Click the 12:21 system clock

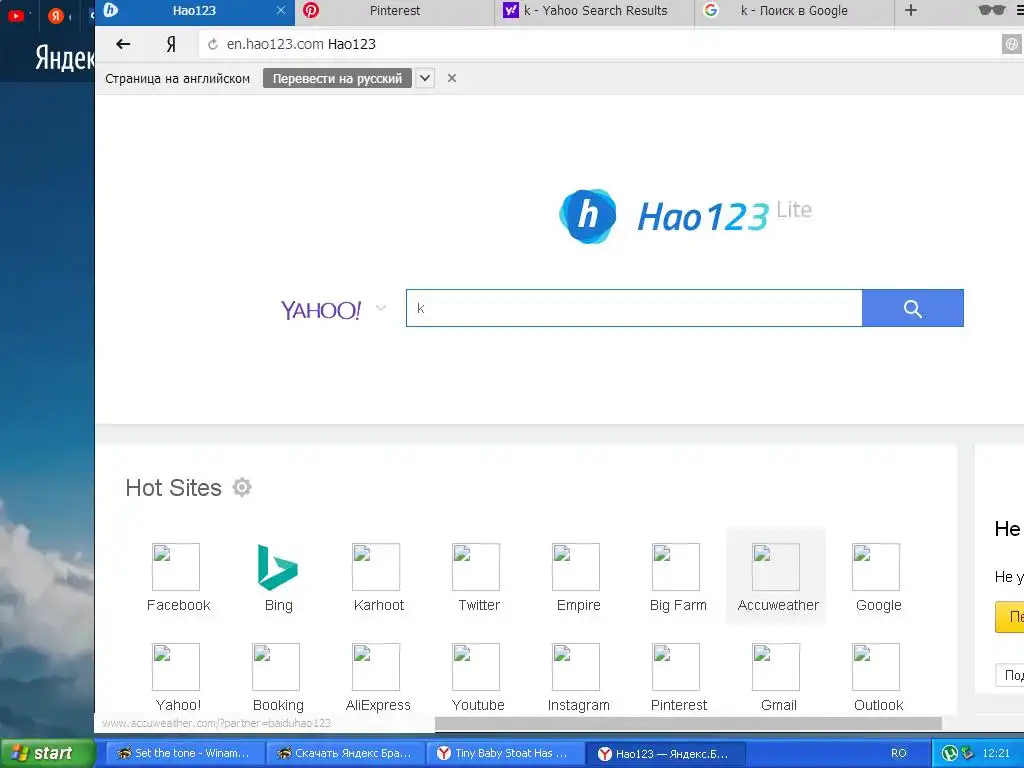996,753
